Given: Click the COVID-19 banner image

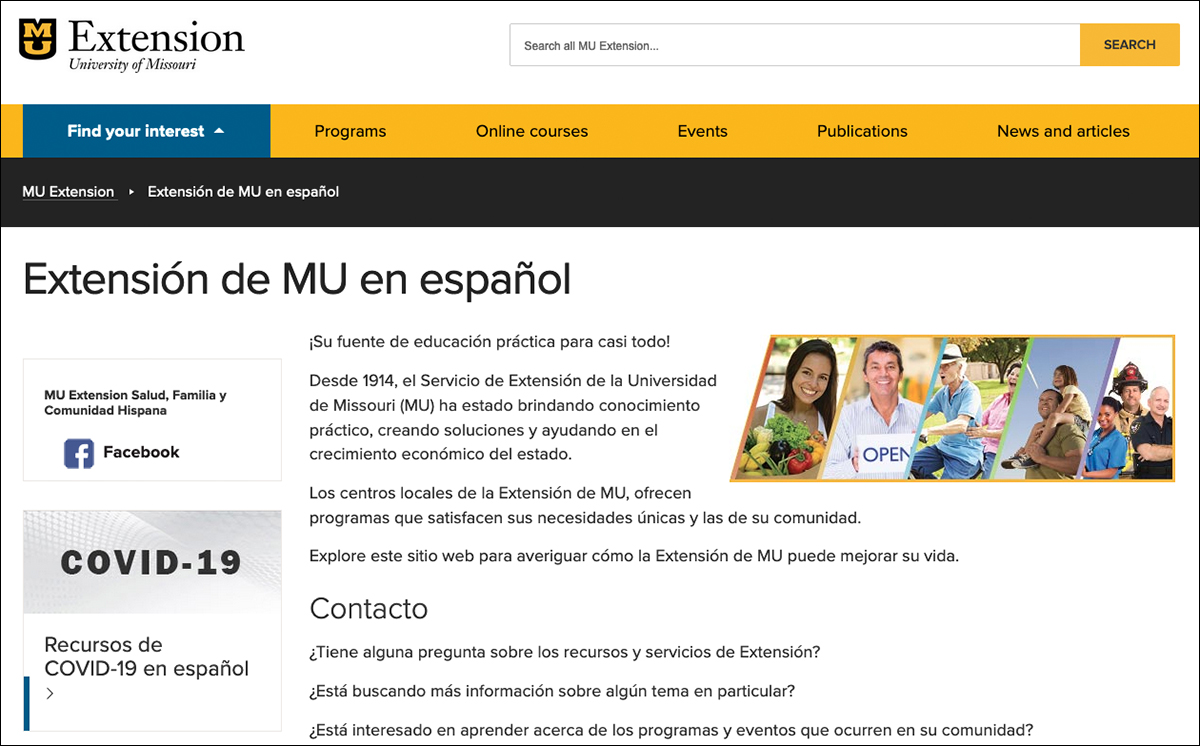Looking at the screenshot, I should (152, 561).
